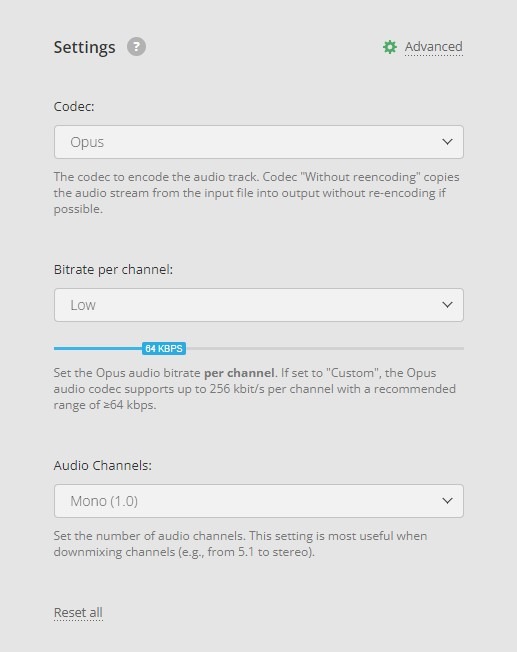Click the chevron arrow in the Mono (1.0) dropdown
This screenshot has height=652, width=517.
point(447,501)
